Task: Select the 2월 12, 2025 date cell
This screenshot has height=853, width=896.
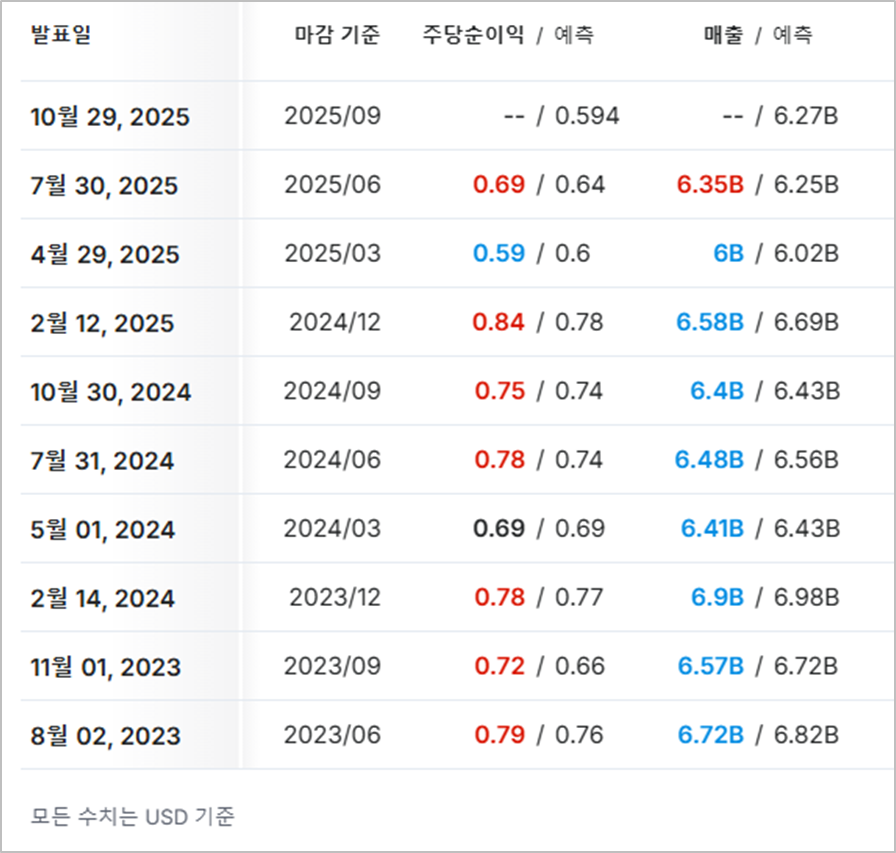Action: coord(102,323)
